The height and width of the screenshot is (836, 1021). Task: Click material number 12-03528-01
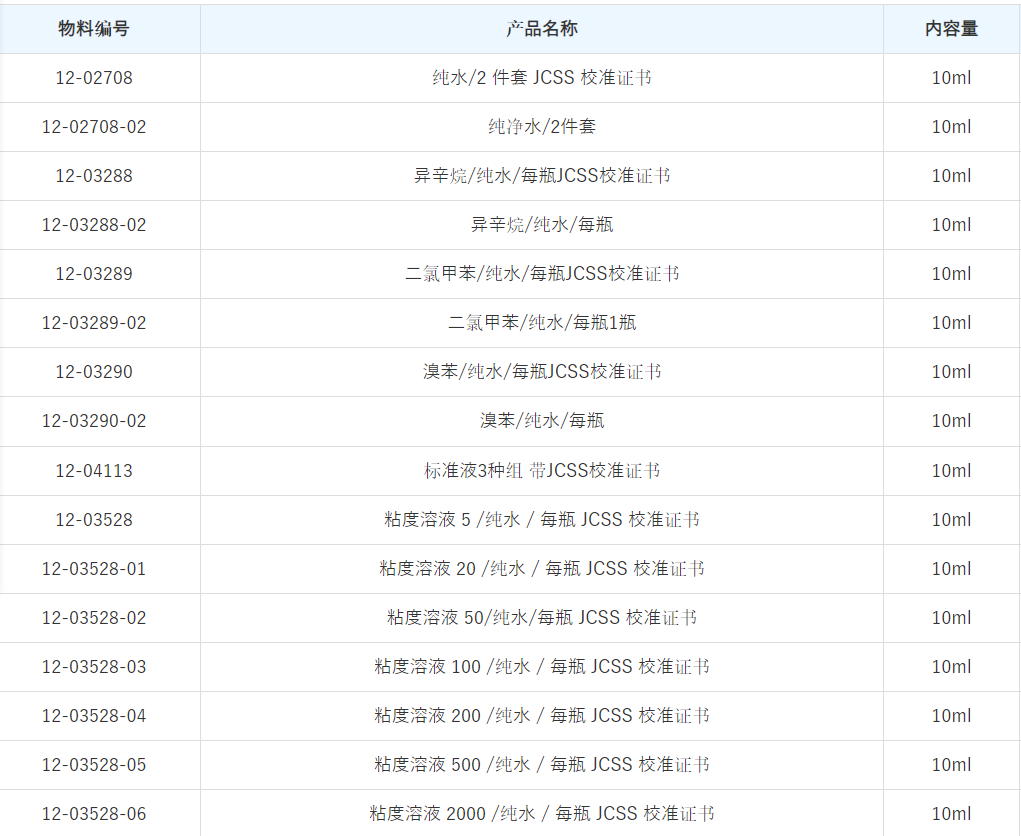click(x=94, y=569)
